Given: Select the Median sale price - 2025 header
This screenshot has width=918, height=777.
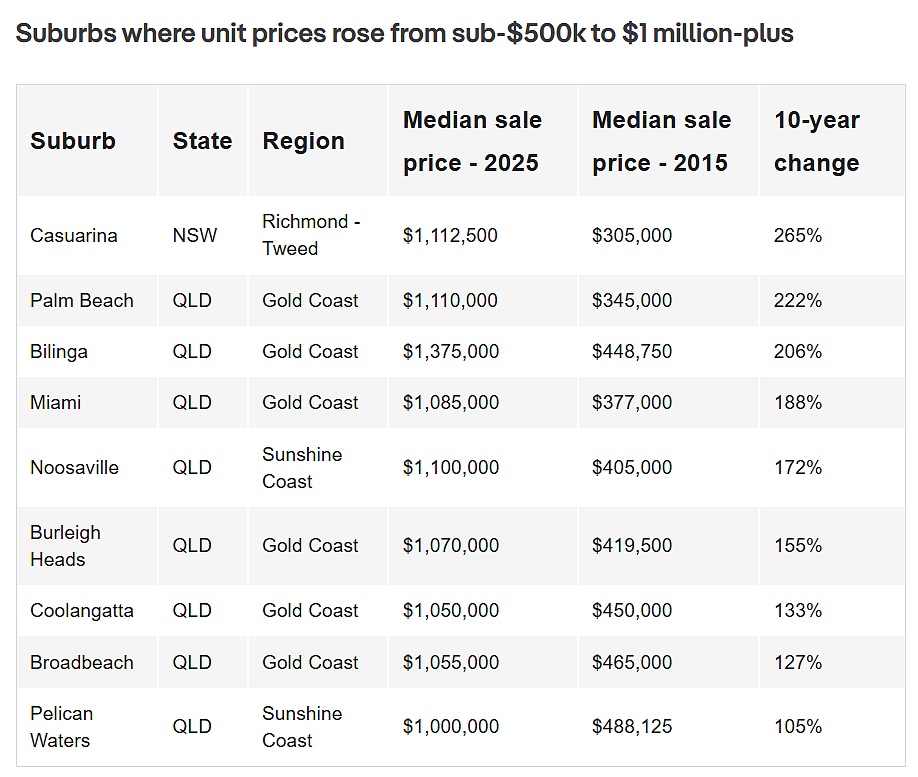Looking at the screenshot, I should pyautogui.click(x=472, y=141).
